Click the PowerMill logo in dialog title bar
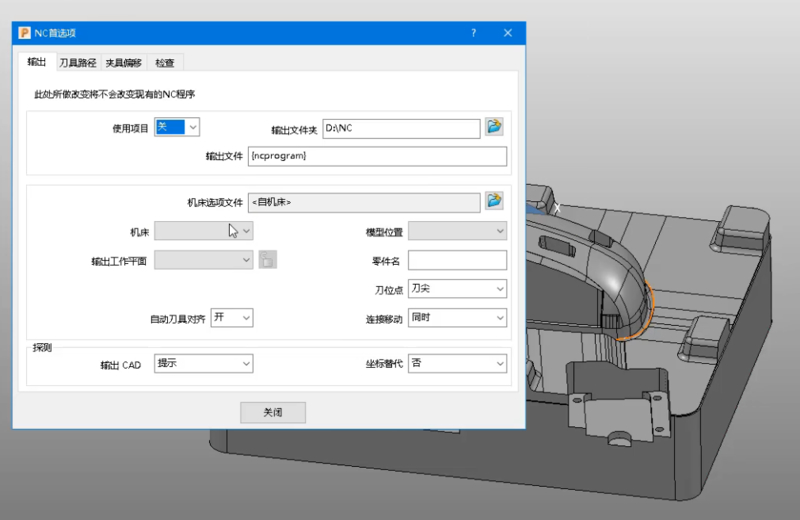Image resolution: width=800 pixels, height=520 pixels. (24, 33)
